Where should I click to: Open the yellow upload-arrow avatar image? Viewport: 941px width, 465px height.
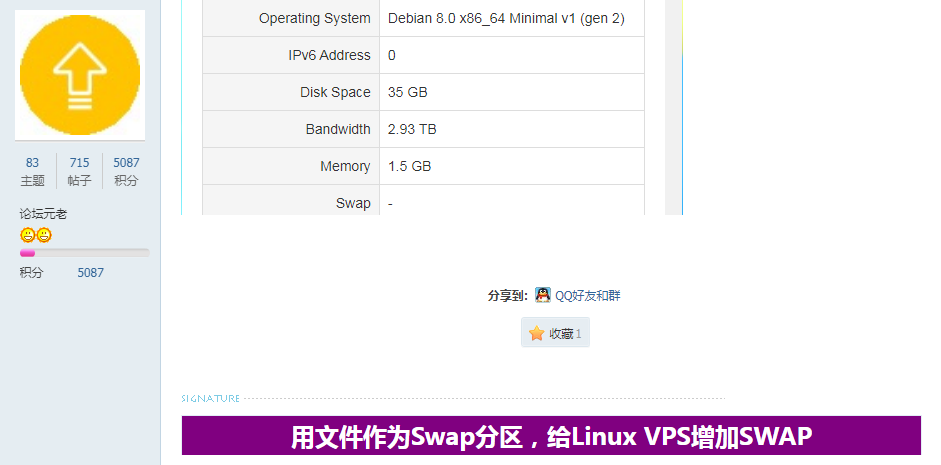tap(80, 75)
